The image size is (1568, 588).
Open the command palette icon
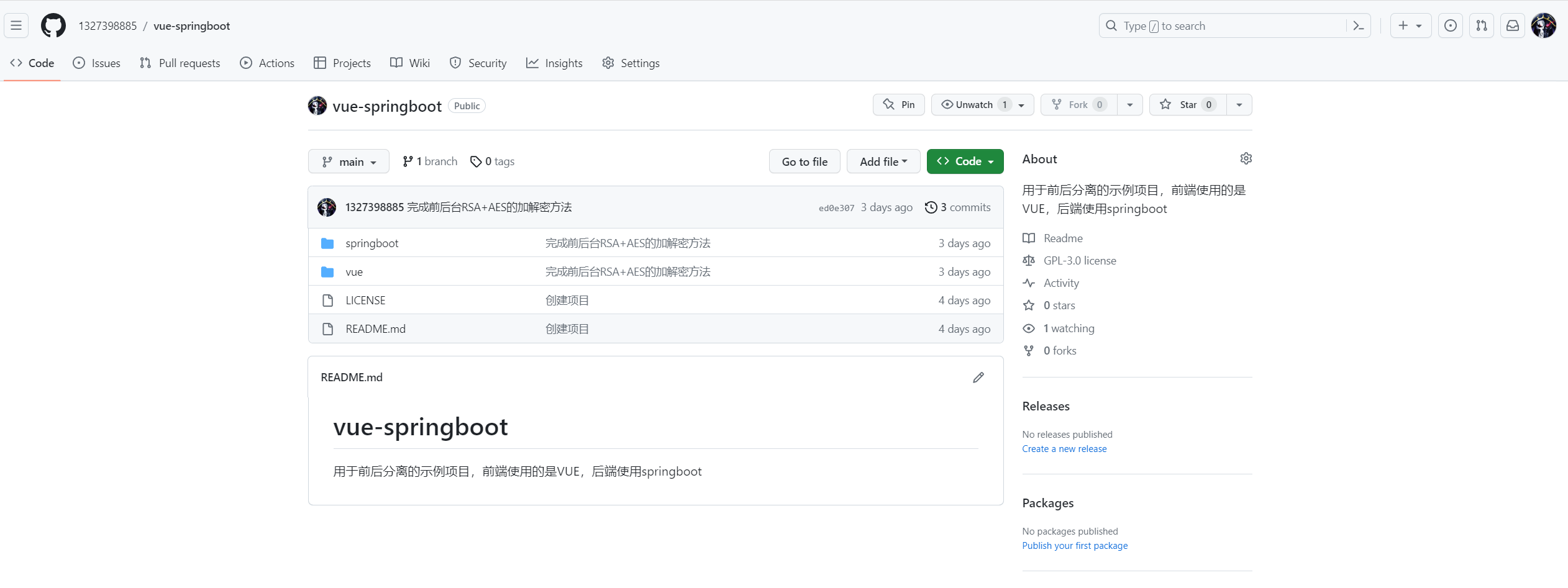pyautogui.click(x=1358, y=25)
